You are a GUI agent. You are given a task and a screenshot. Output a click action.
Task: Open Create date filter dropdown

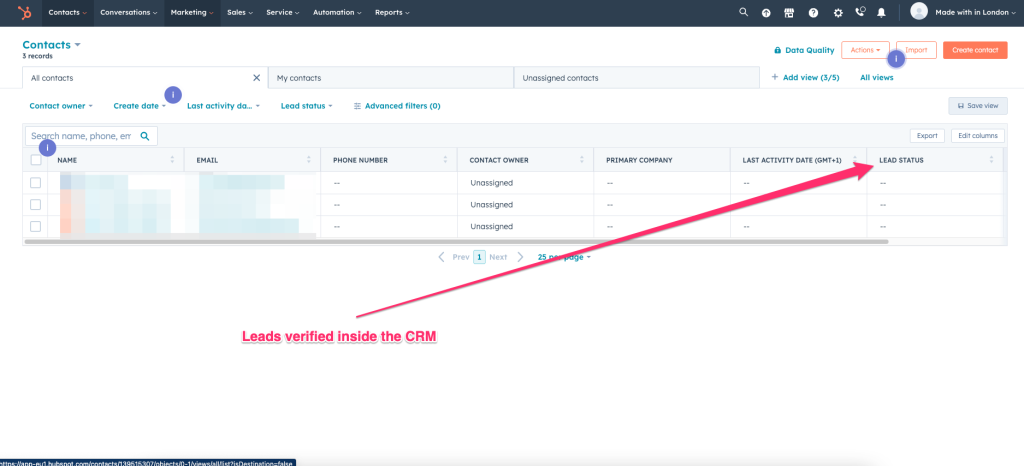point(140,106)
